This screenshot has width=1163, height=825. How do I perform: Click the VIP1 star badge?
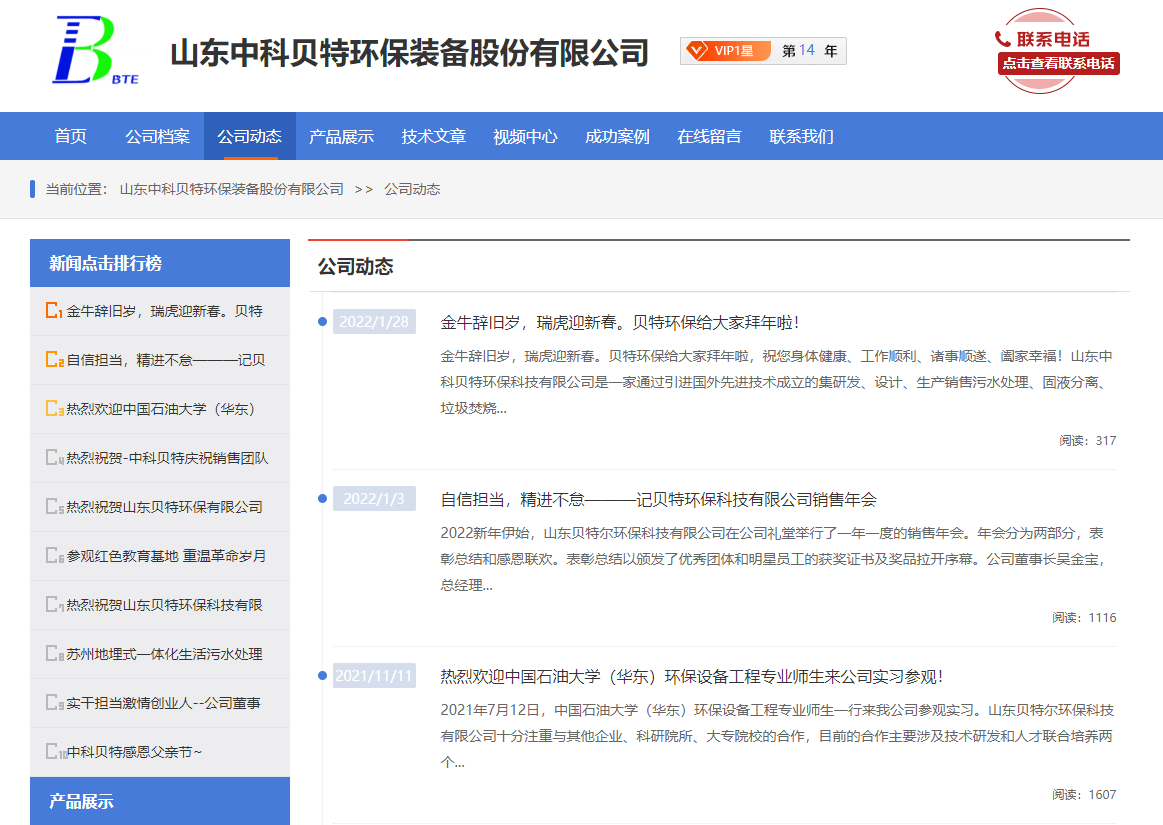point(726,51)
